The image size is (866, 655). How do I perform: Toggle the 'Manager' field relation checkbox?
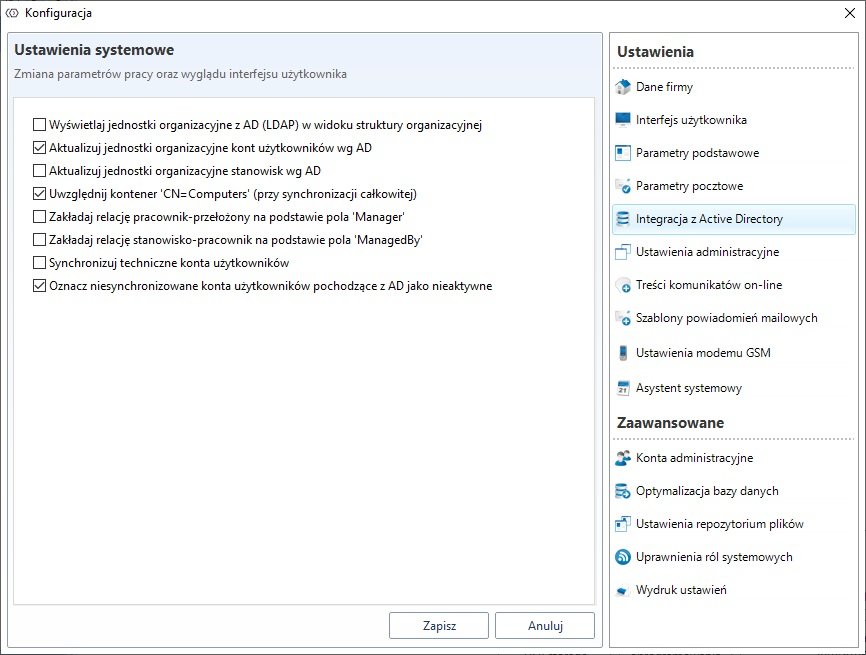click(x=40, y=217)
